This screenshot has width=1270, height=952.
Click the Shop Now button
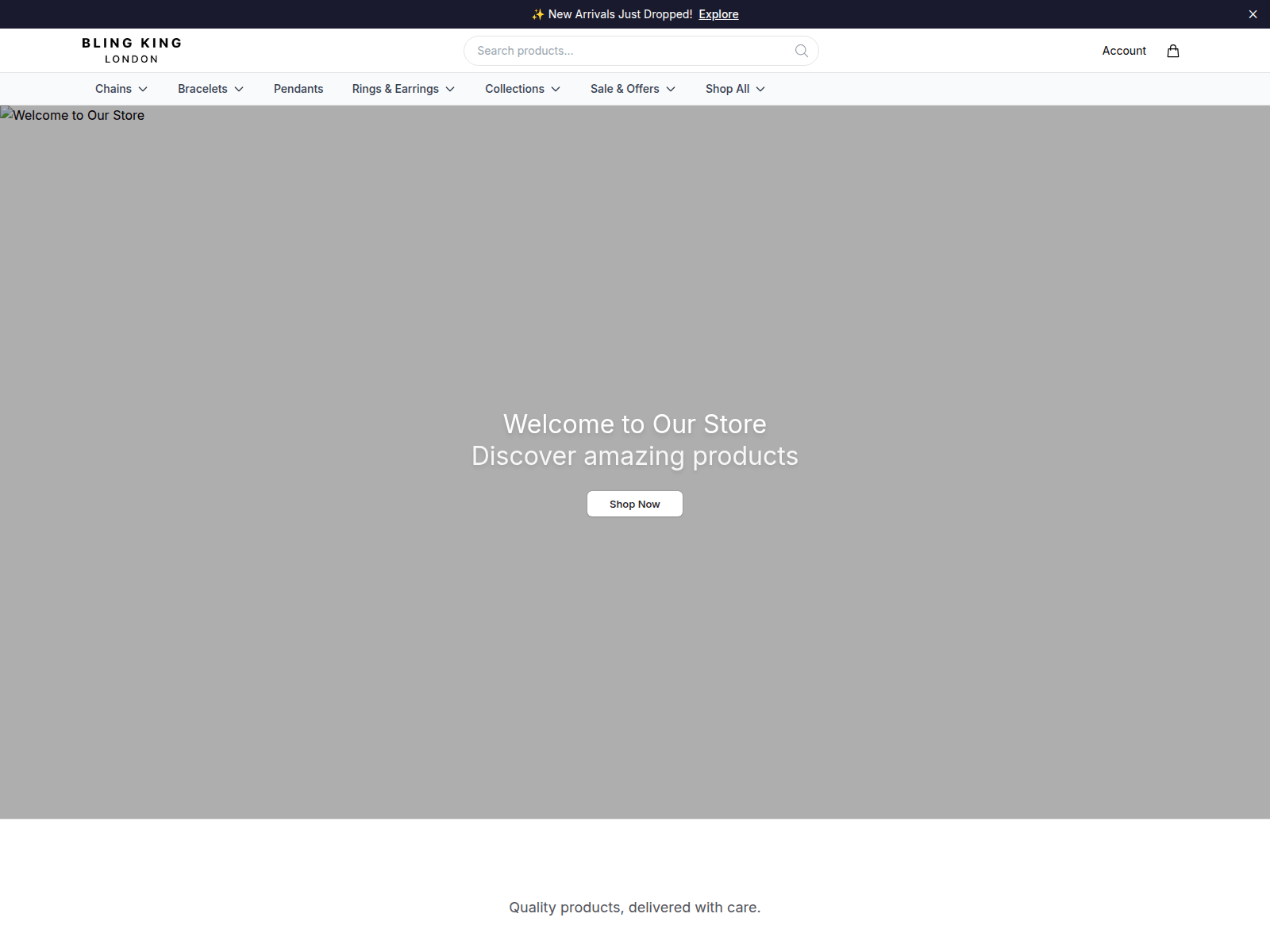pyautogui.click(x=635, y=504)
